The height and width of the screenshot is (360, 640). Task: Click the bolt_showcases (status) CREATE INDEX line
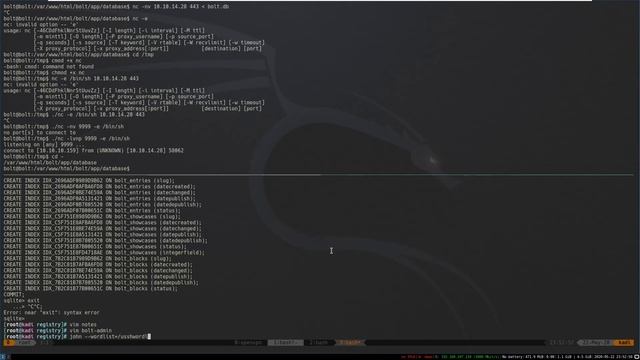[x=95, y=247]
